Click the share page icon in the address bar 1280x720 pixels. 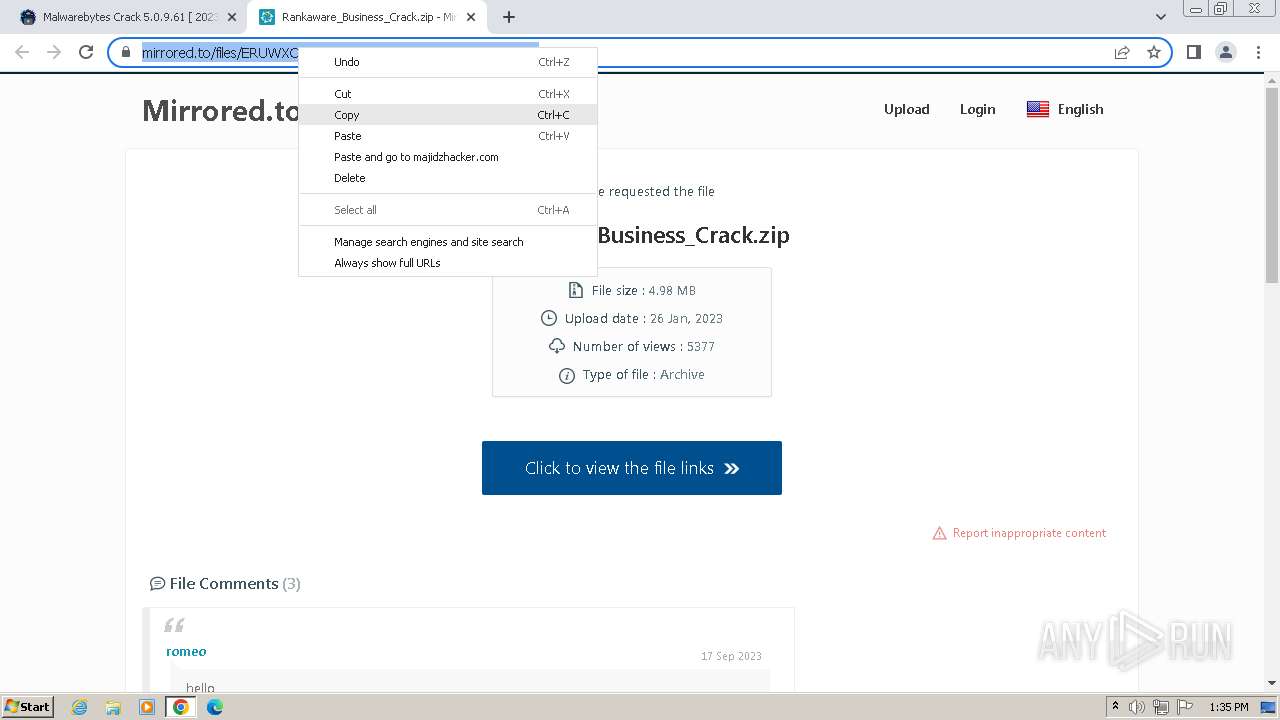[x=1122, y=52]
